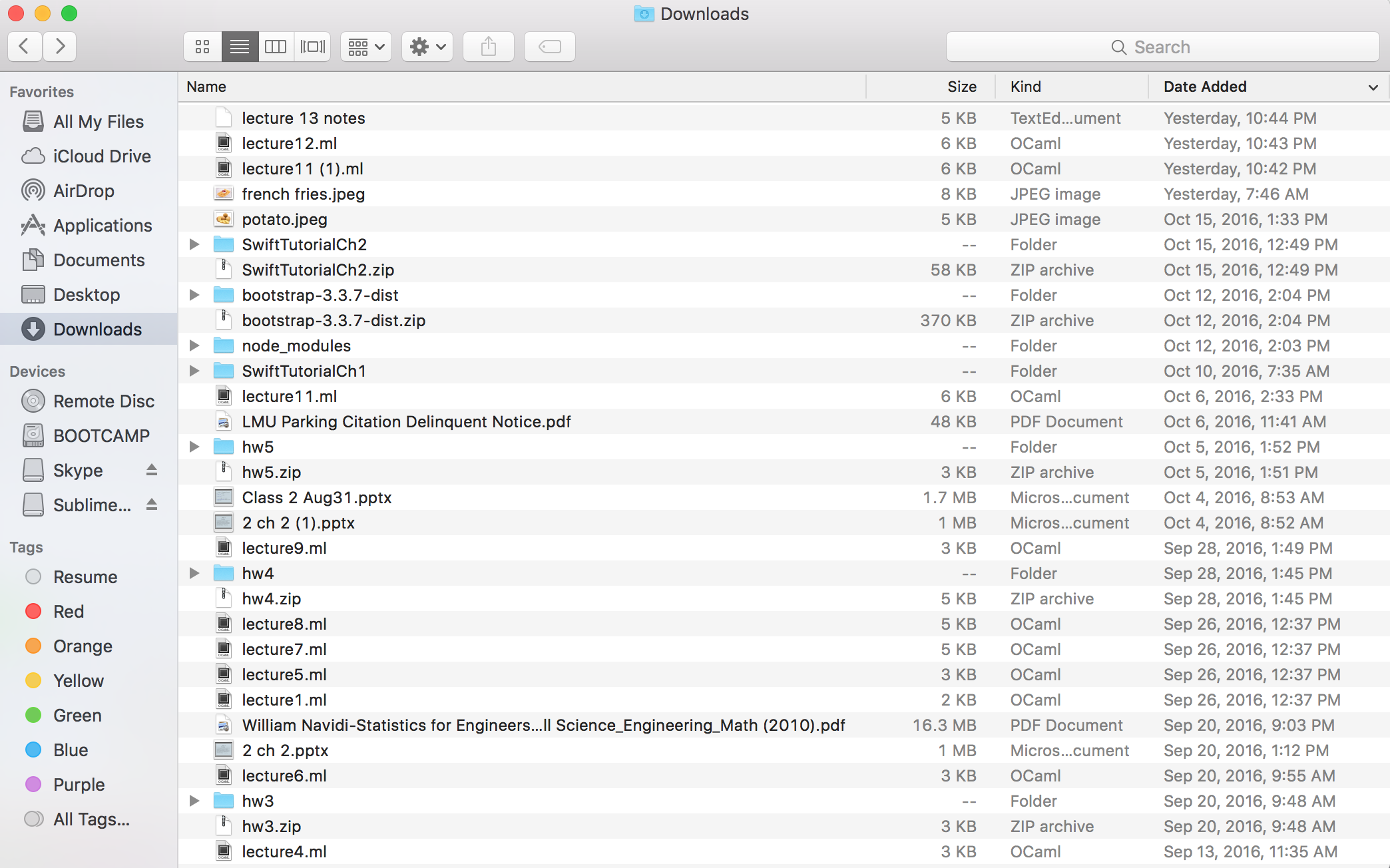Select hw5.zip archive
Viewport: 1390px width, 868px height.
click(784, 472)
